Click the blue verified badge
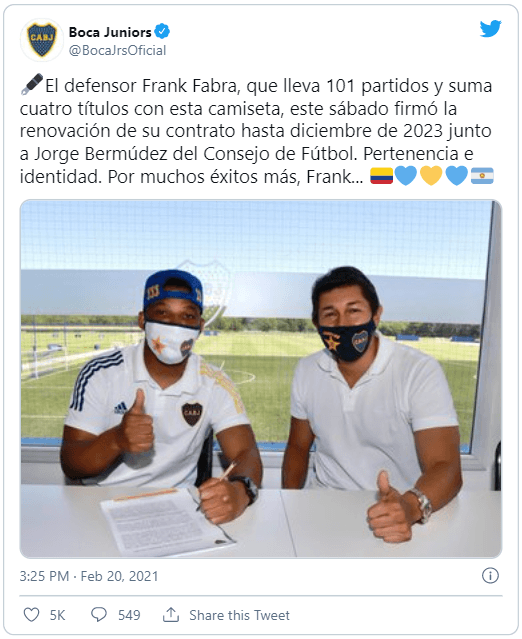This screenshot has width=522, height=639. coord(162,31)
